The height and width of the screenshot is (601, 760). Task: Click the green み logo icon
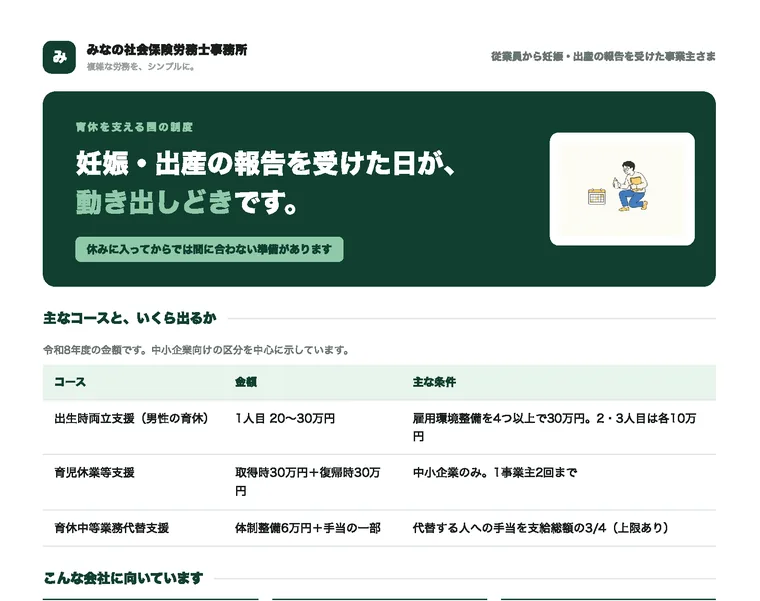tap(59, 57)
